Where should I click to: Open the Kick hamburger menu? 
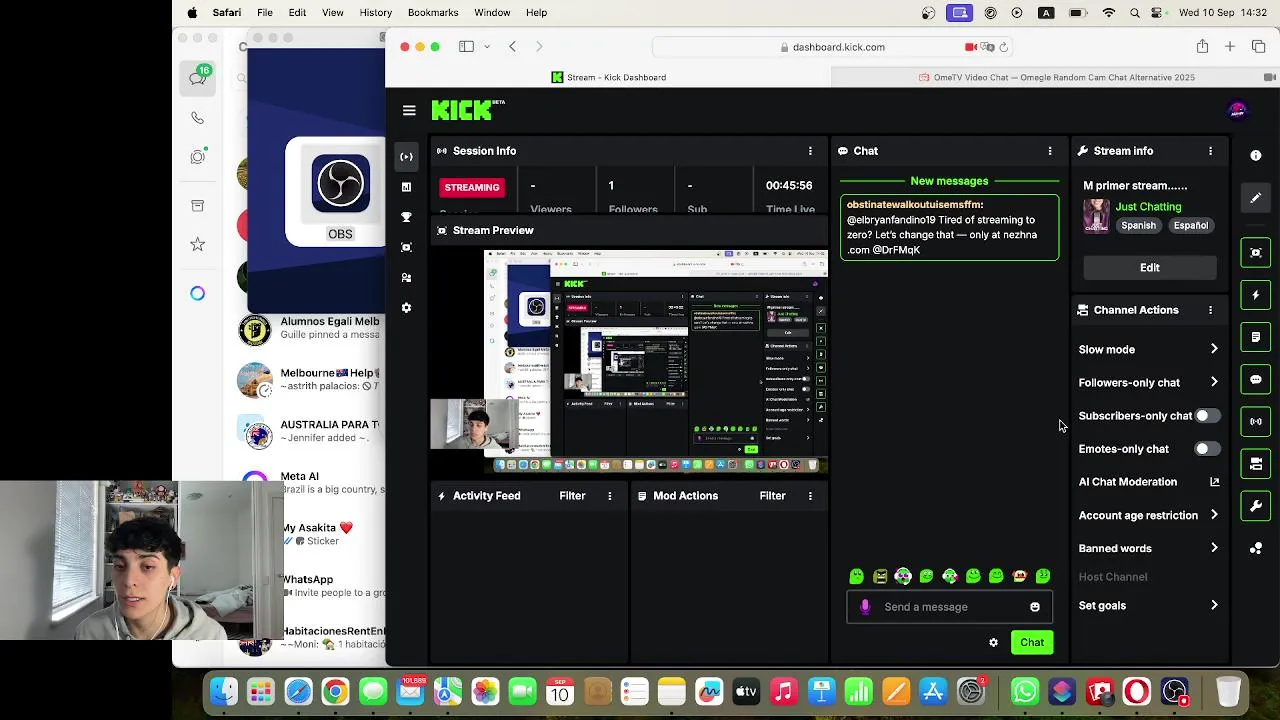[409, 111]
